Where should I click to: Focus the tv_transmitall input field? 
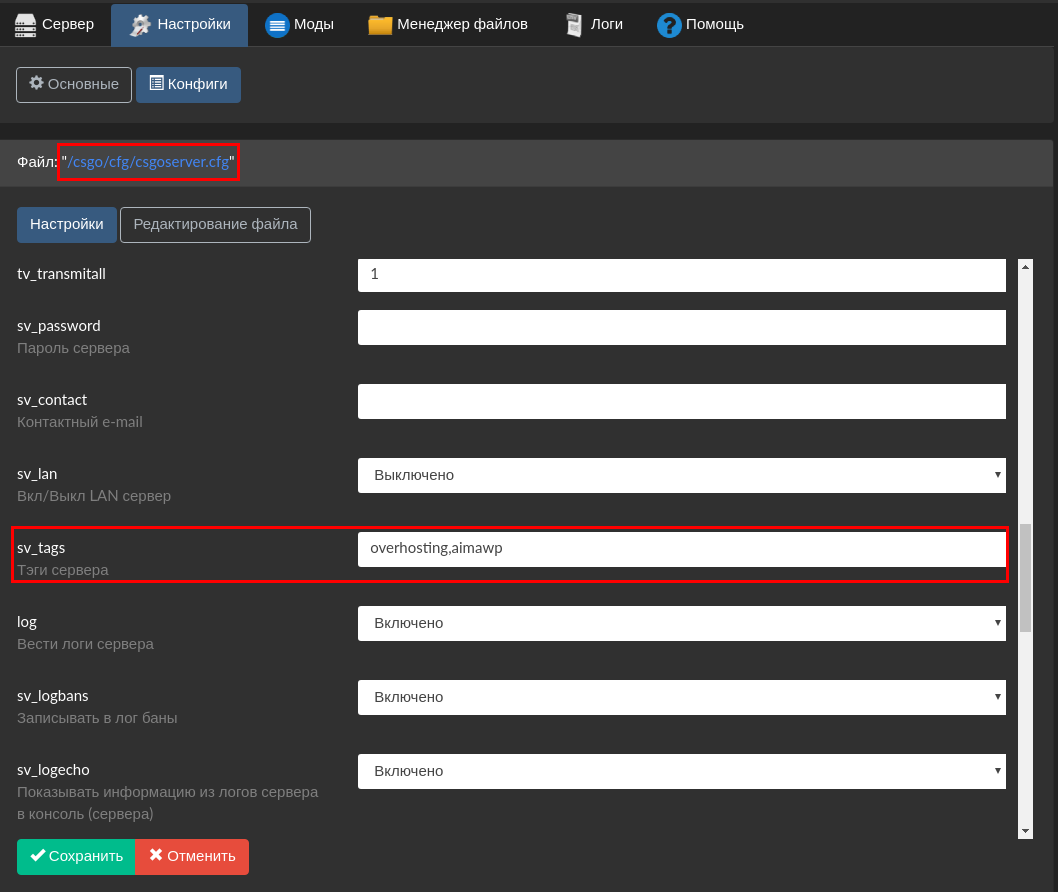click(681, 275)
